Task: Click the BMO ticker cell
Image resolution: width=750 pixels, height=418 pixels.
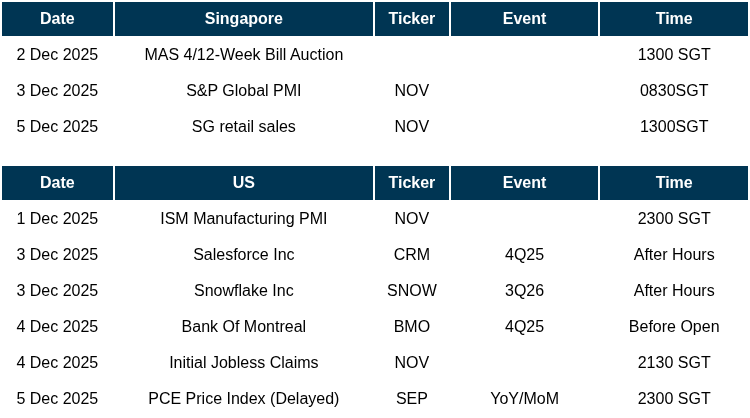Action: [x=411, y=327]
